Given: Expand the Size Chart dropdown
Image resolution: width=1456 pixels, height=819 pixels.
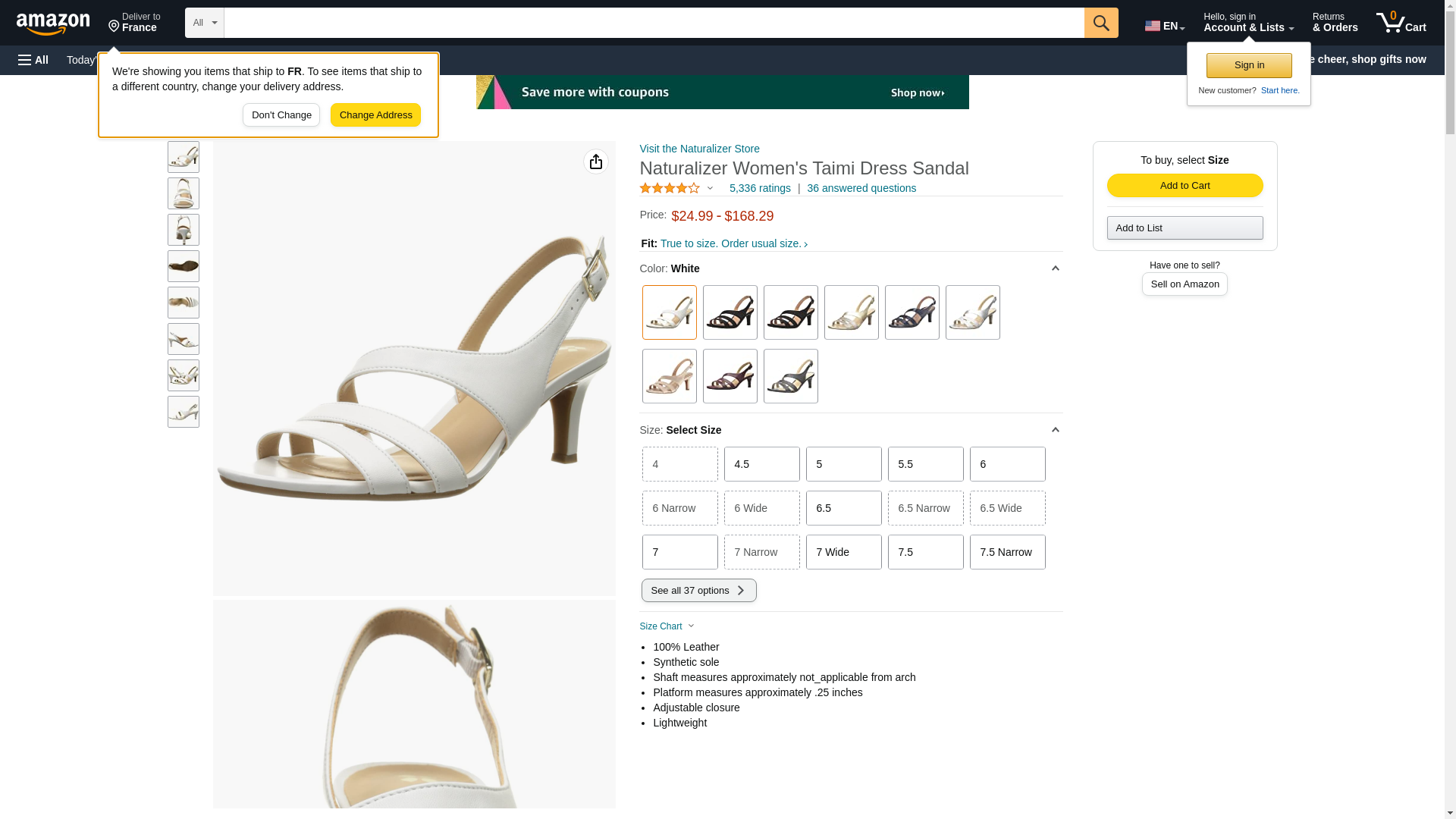Looking at the screenshot, I should click(x=667, y=626).
